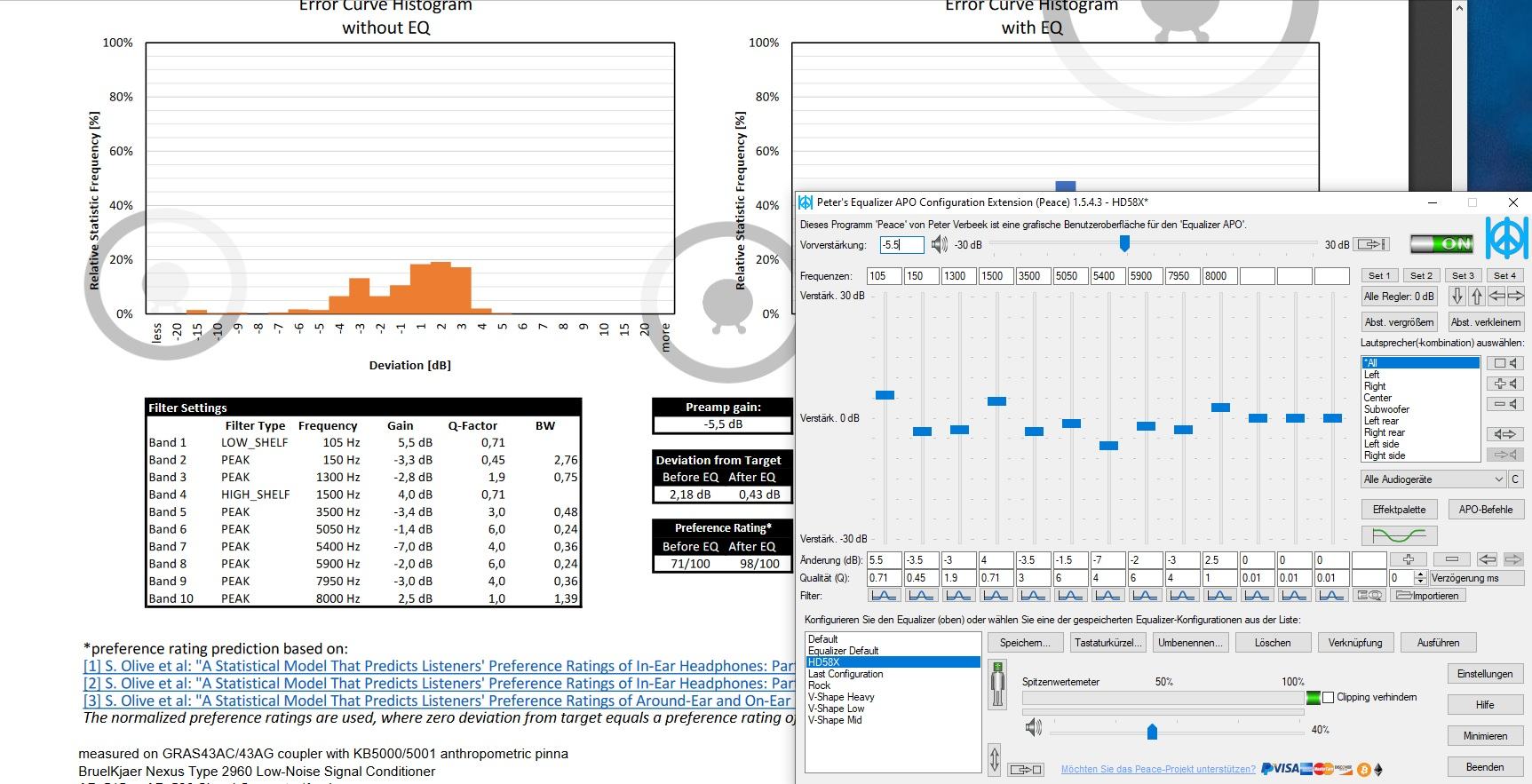This screenshot has height=784, width=1532.
Task: Click the square speaker selection icon
Action: click(1504, 363)
